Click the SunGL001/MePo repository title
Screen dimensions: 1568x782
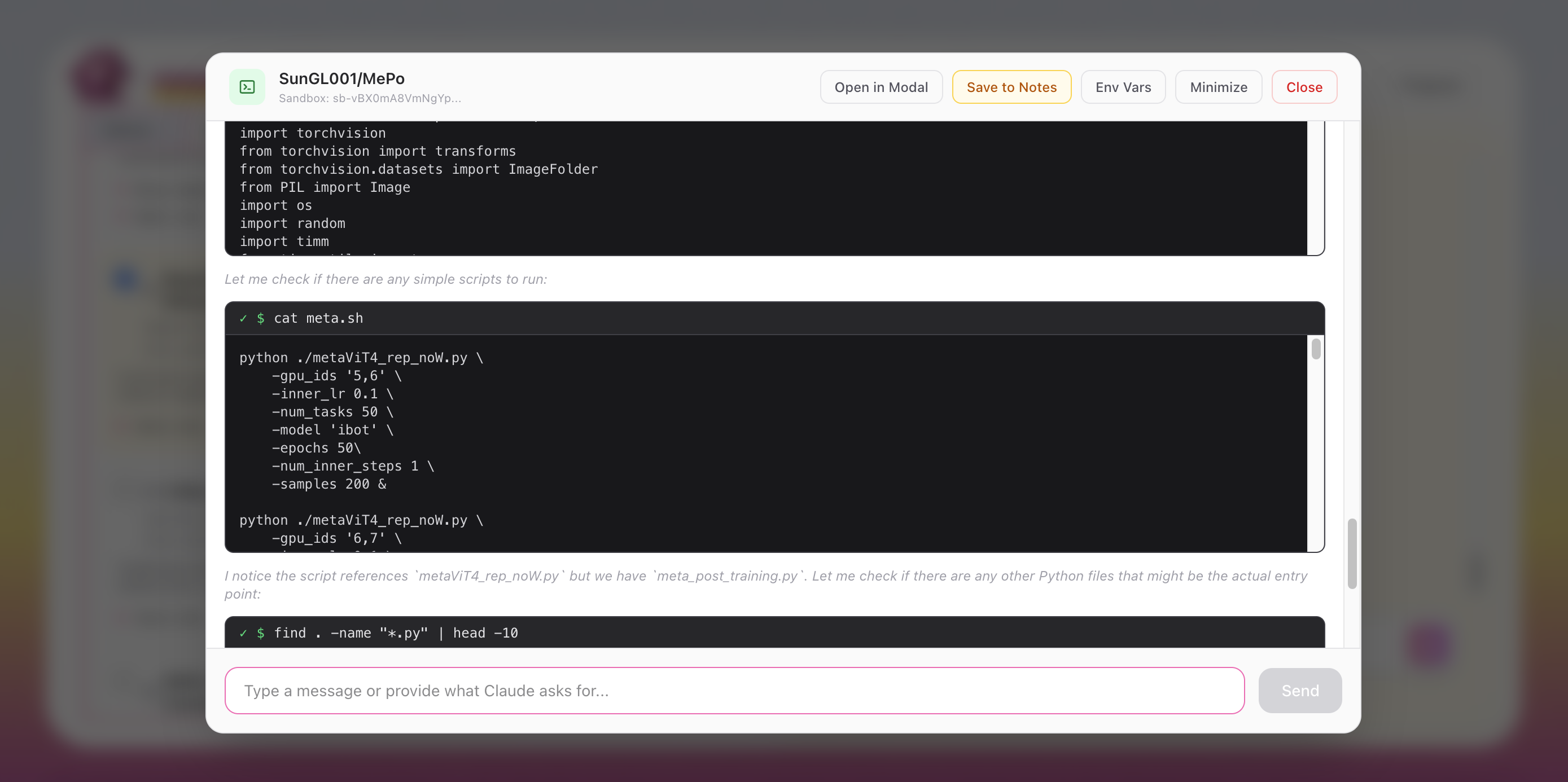point(341,78)
